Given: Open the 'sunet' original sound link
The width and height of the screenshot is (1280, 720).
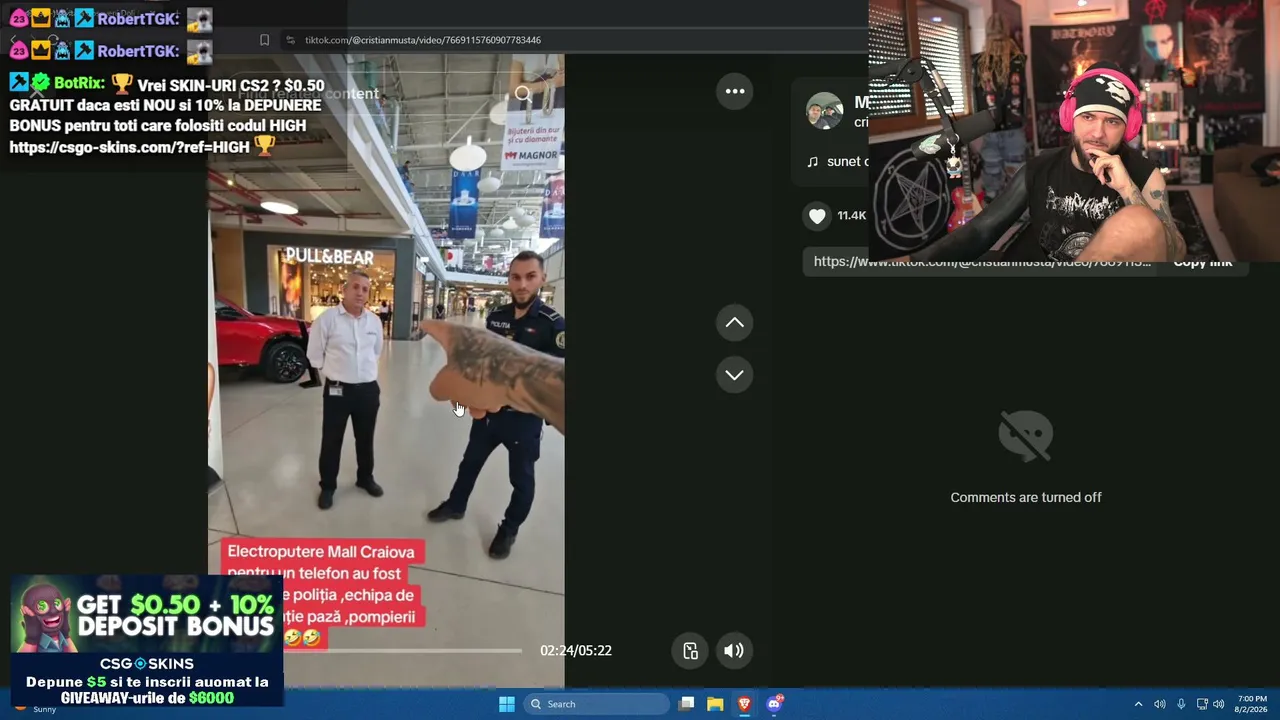Looking at the screenshot, I should pos(847,162).
